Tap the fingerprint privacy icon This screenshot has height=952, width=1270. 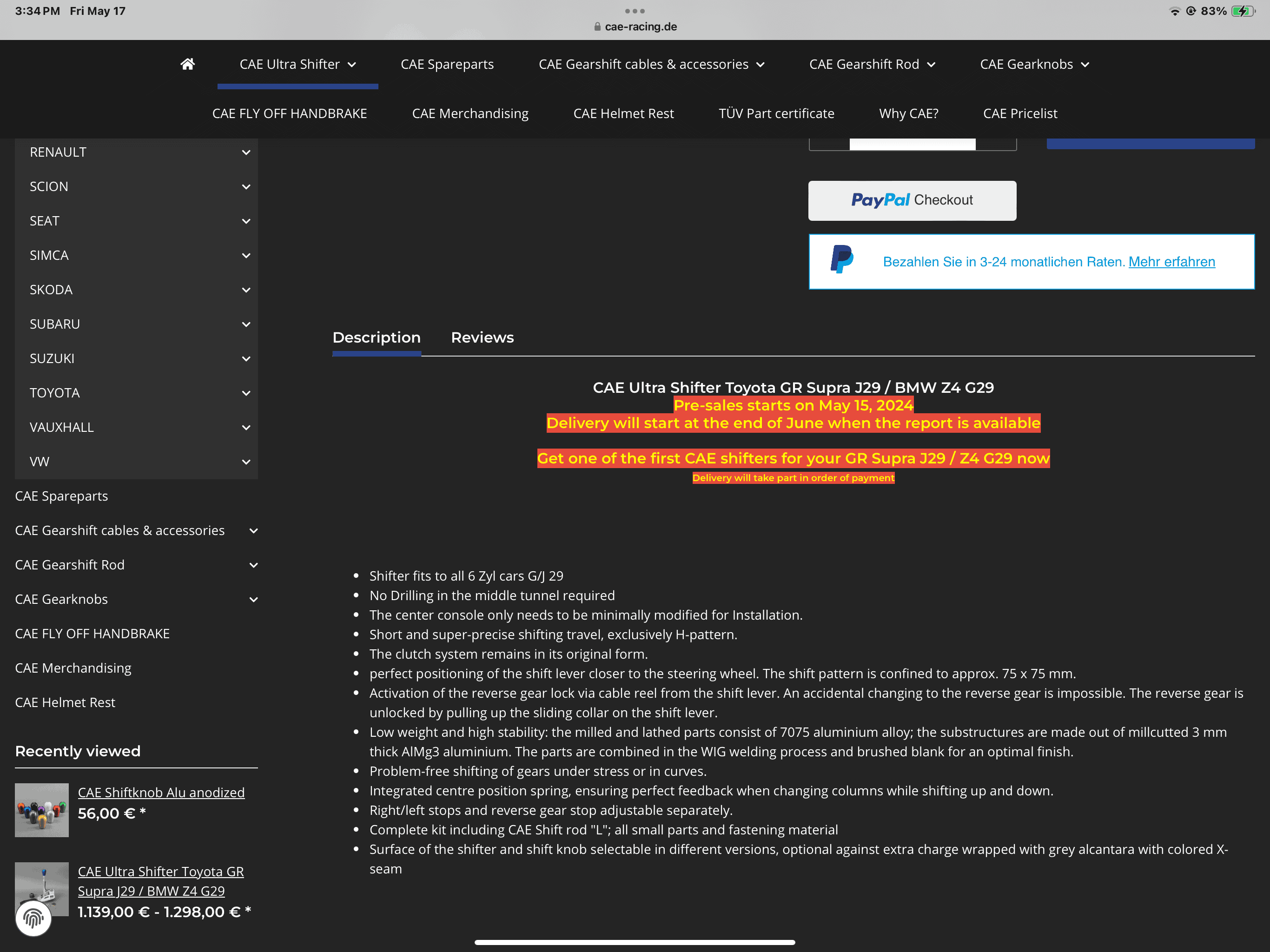33,918
